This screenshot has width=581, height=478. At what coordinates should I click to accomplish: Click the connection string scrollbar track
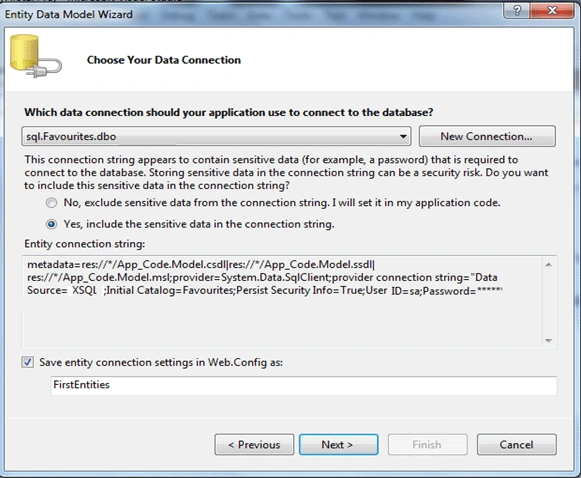pyautogui.click(x=549, y=302)
